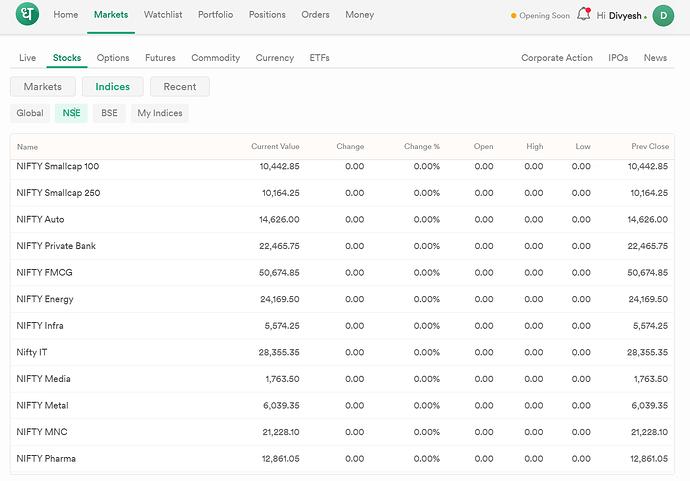Open the News link
The image size is (690, 481).
click(655, 58)
